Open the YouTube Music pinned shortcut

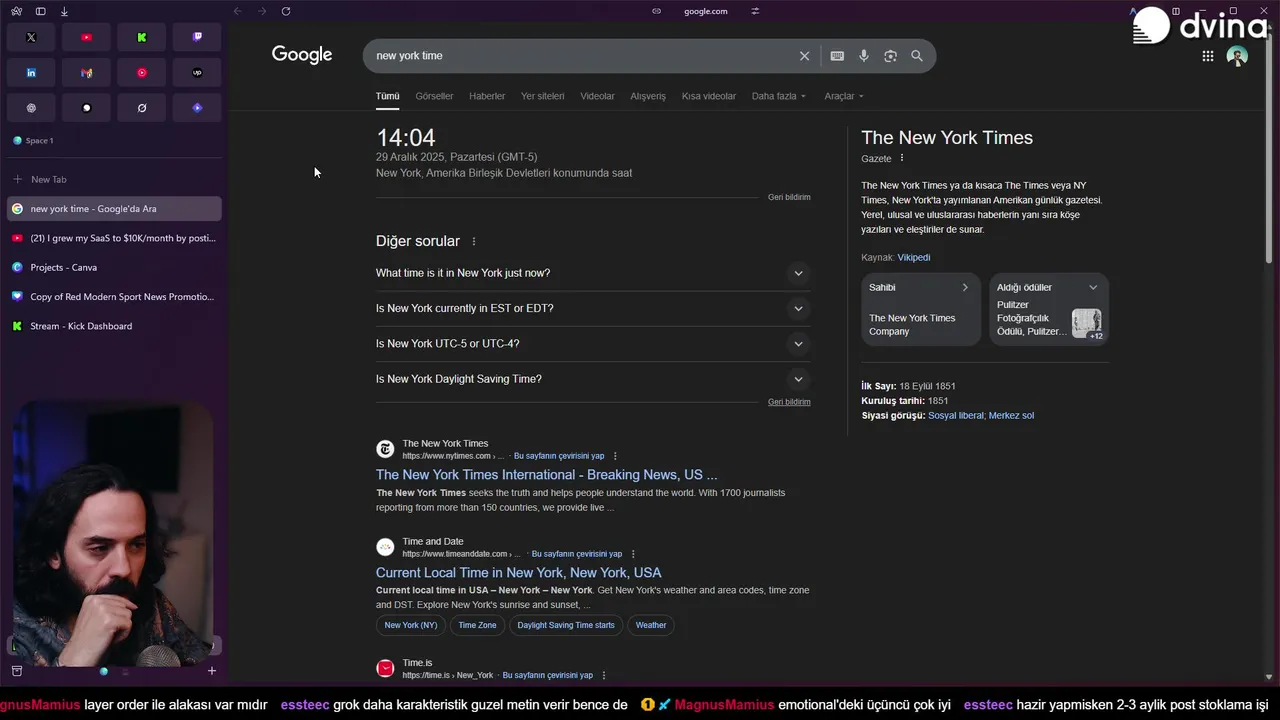tap(142, 72)
